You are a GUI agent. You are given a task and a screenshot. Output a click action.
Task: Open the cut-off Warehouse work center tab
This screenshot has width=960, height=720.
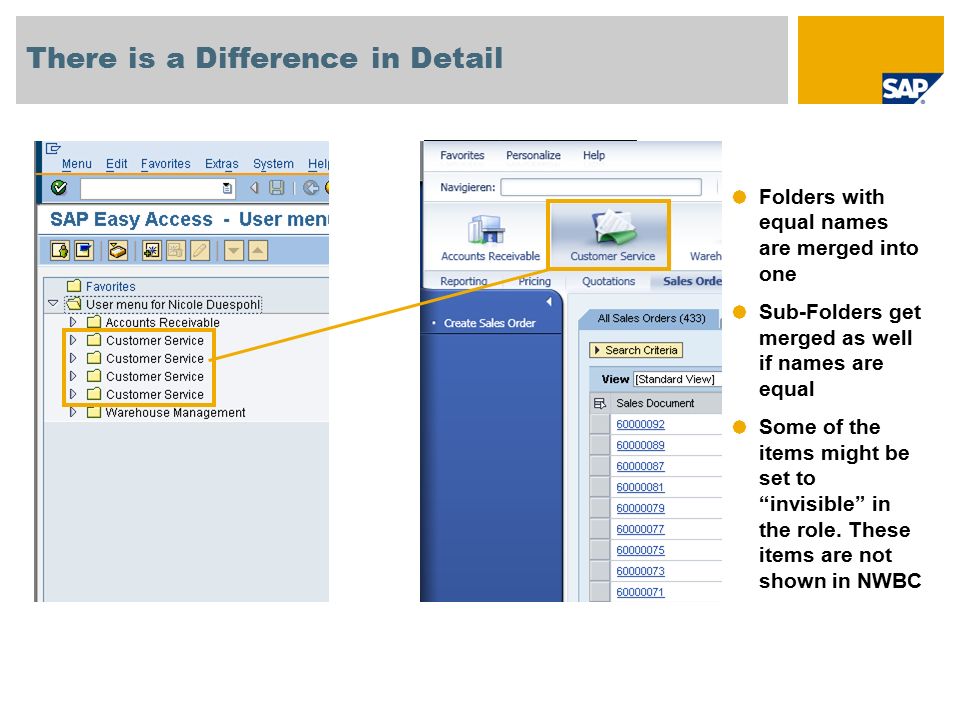[x=705, y=256]
